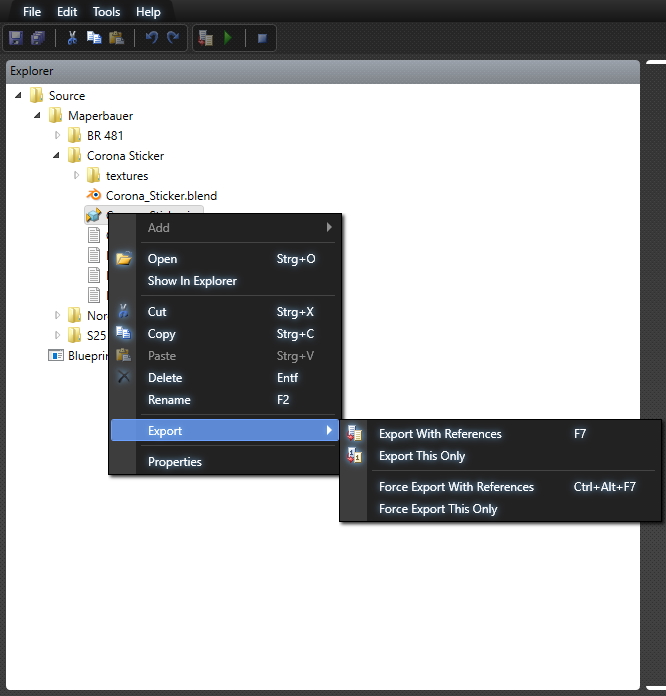
Task: Collapse the Corona Sticker folder arrow
Action: pos(56,155)
